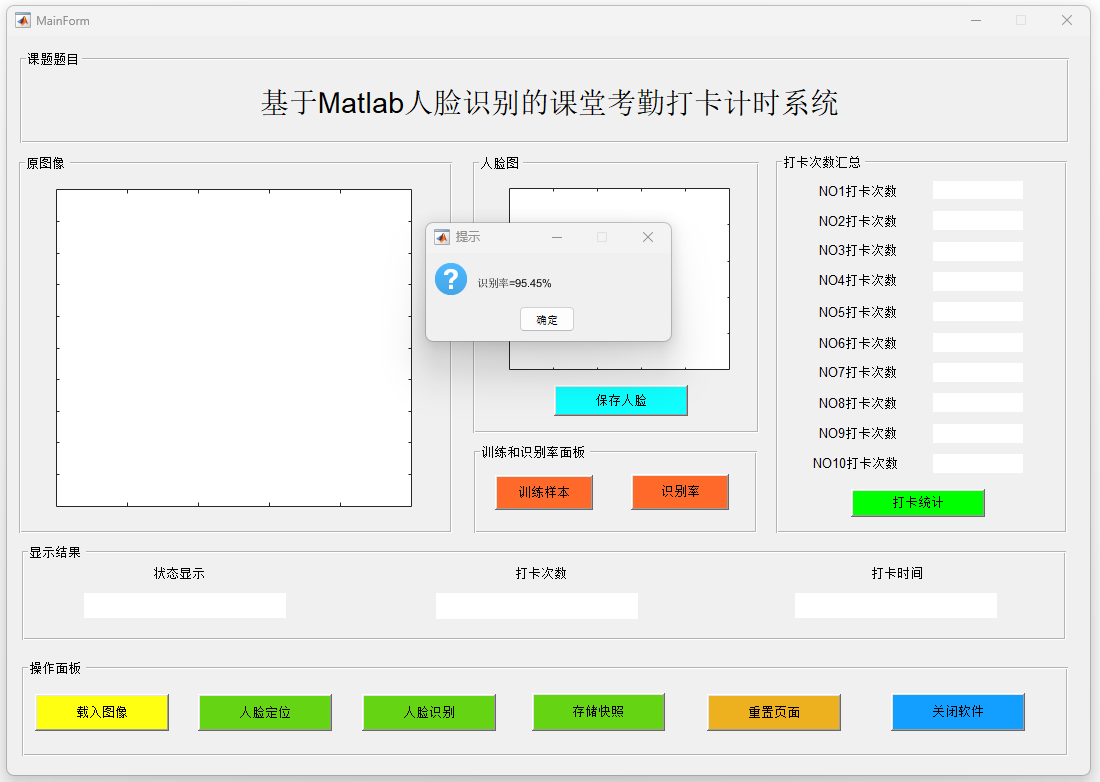This screenshot has height=782, width=1100.
Task: Click the 人脸识别 button
Action: [x=429, y=713]
